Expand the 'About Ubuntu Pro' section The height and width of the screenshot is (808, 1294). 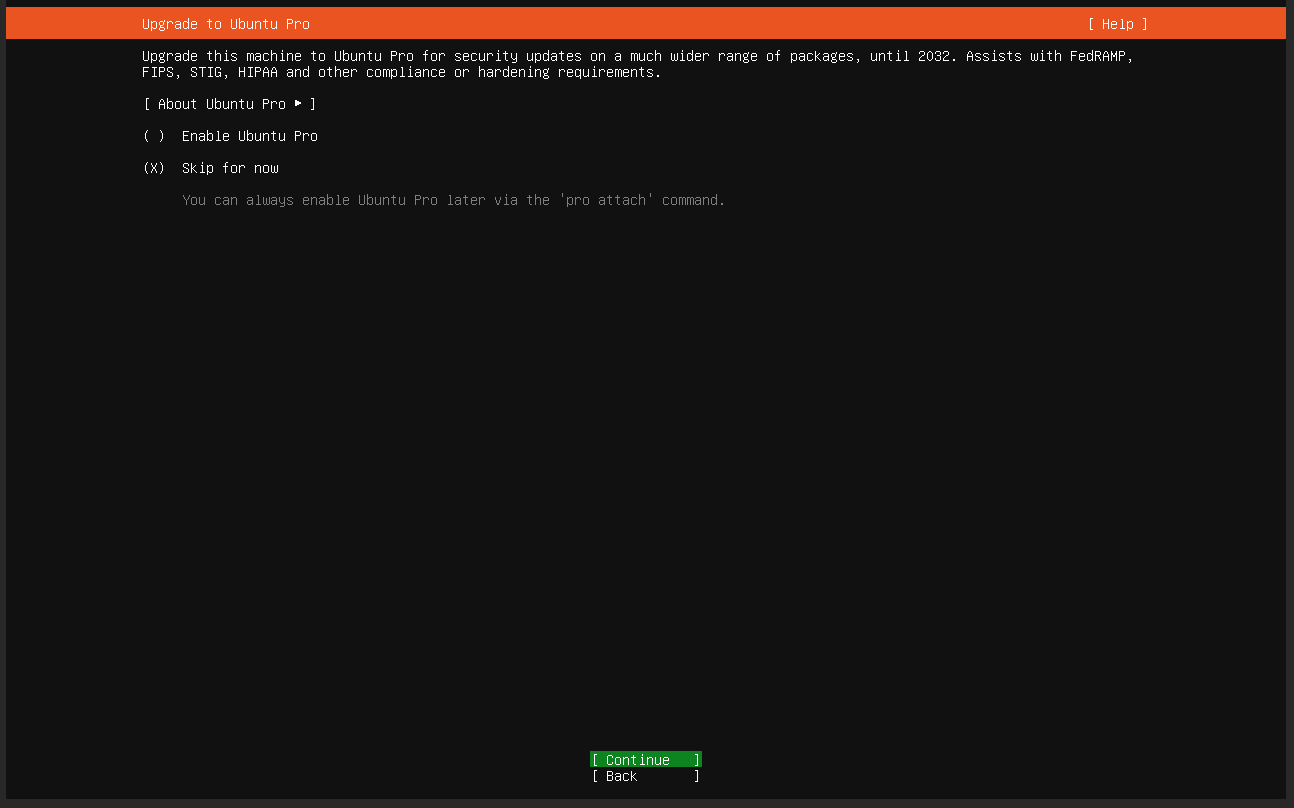[x=229, y=103]
